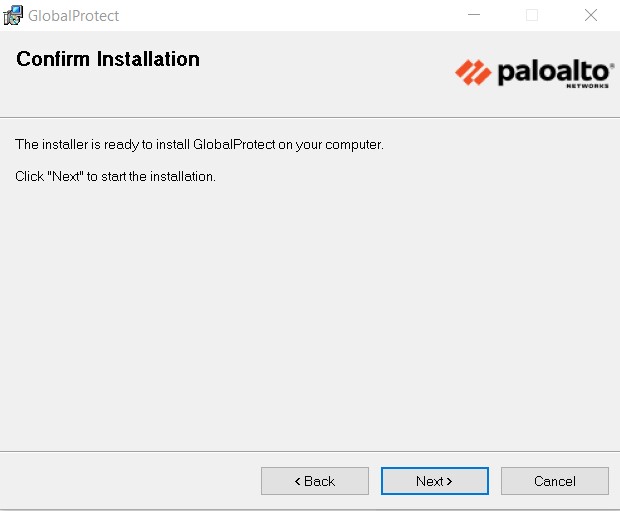This screenshot has height=511, width=620.
Task: Click the greyed-out maximize button
Action: click(532, 15)
